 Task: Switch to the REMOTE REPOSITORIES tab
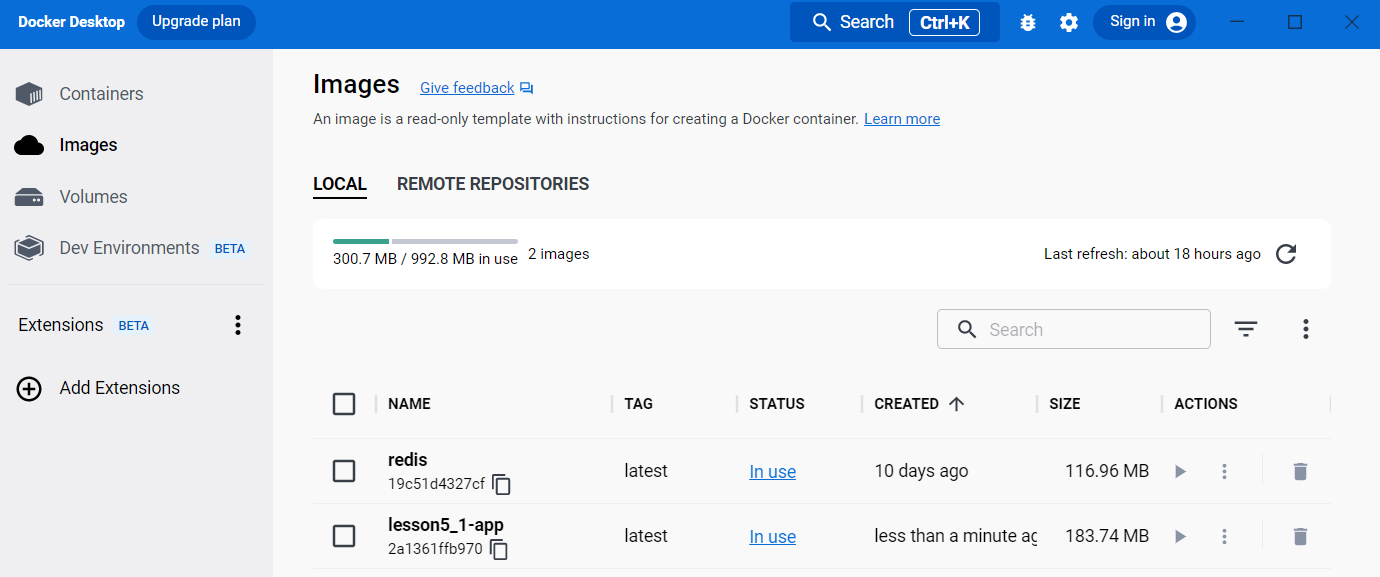(x=493, y=184)
